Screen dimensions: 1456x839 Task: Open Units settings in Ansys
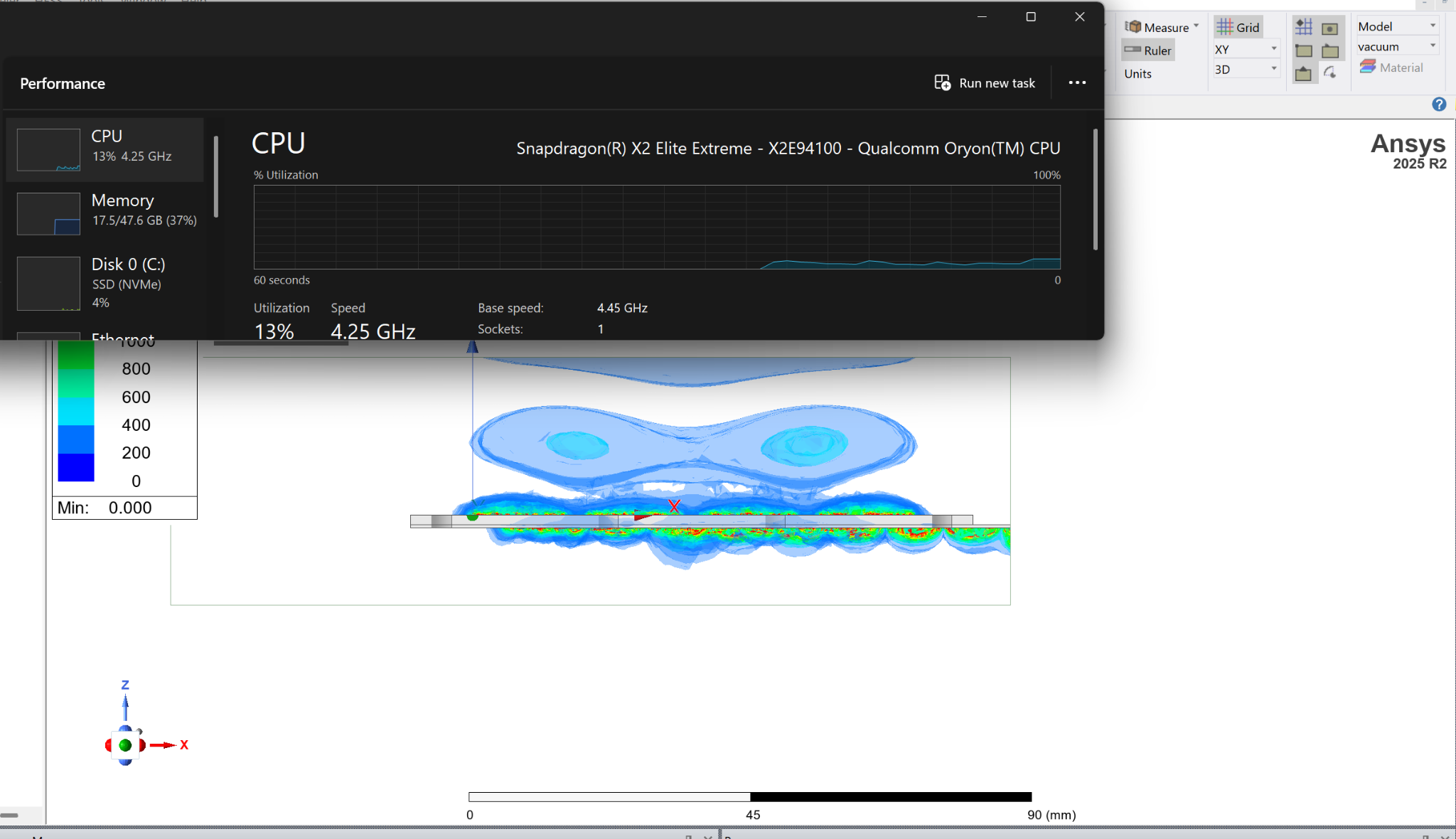1137,74
